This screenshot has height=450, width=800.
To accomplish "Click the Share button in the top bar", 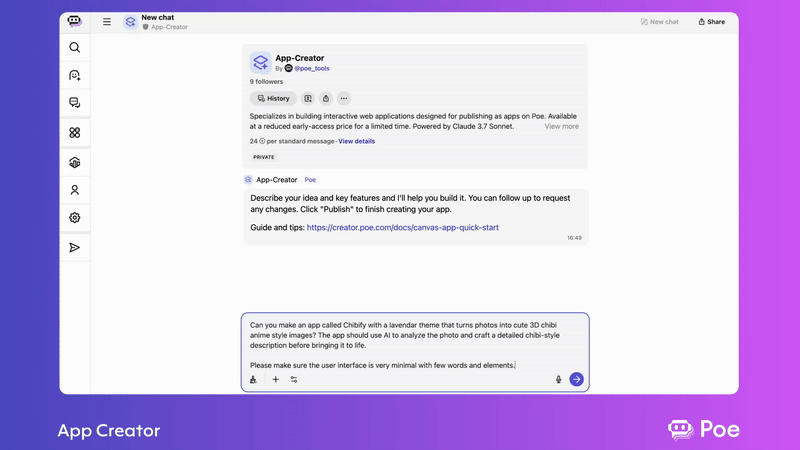I will coord(712,21).
